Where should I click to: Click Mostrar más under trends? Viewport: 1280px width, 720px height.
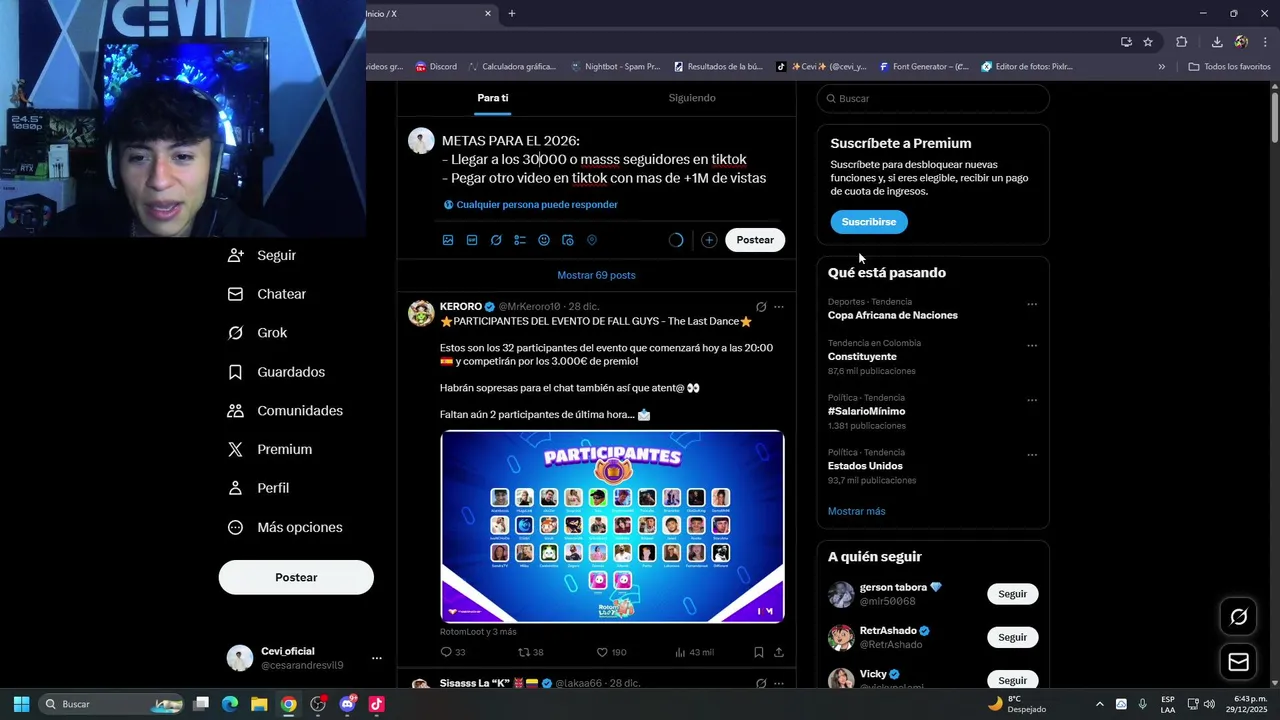[x=856, y=511]
